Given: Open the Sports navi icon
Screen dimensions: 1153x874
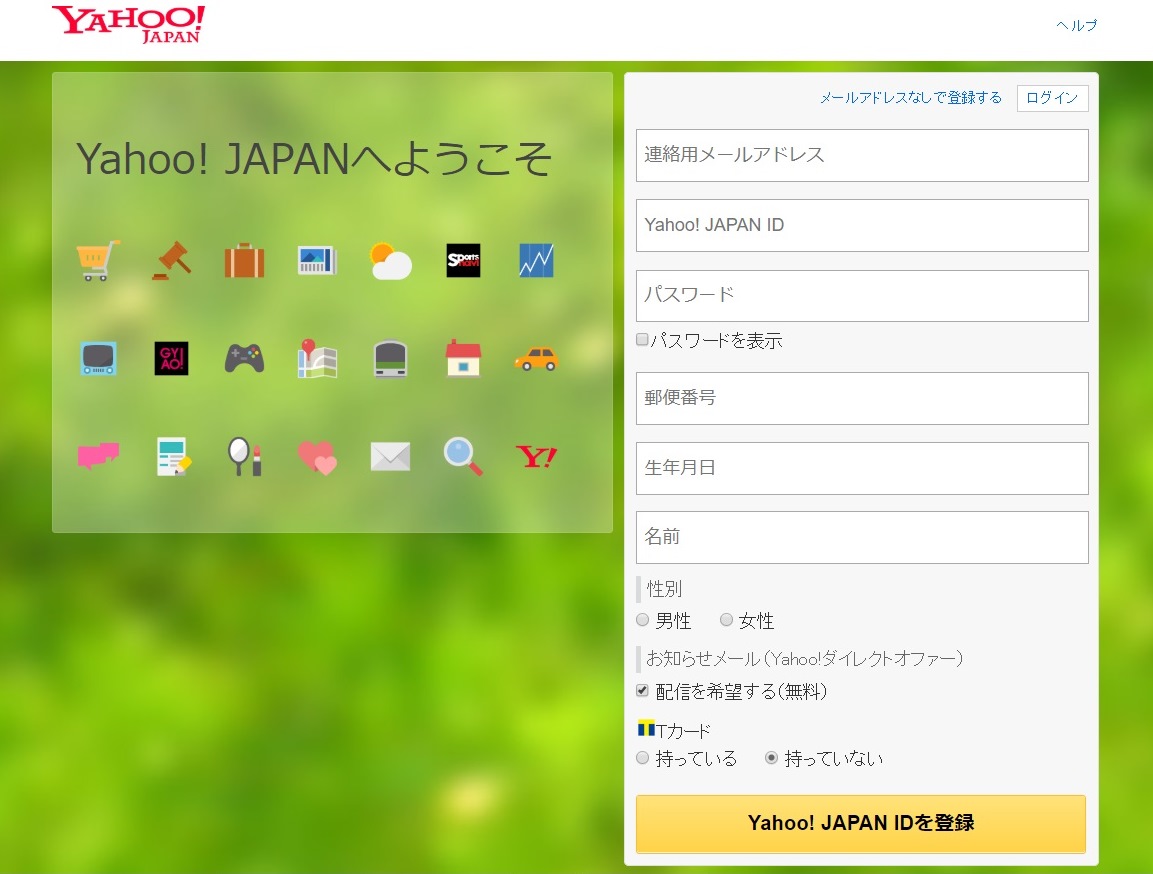Looking at the screenshot, I should click(x=463, y=260).
